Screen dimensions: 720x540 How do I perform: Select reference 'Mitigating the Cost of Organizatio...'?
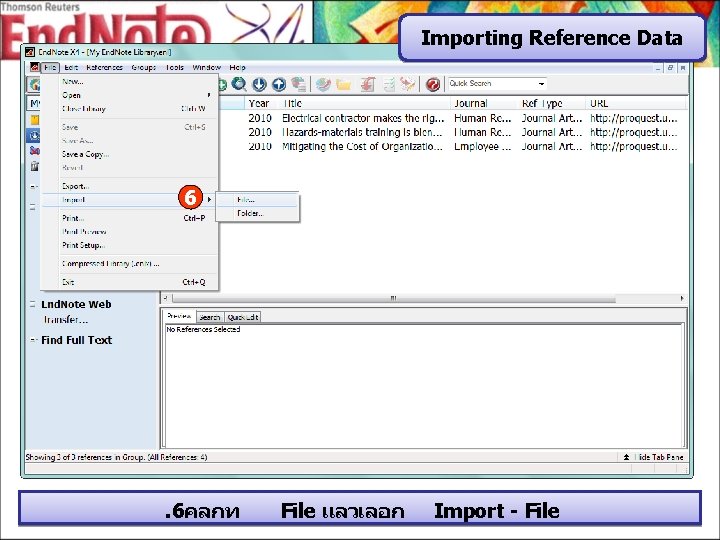(x=362, y=146)
